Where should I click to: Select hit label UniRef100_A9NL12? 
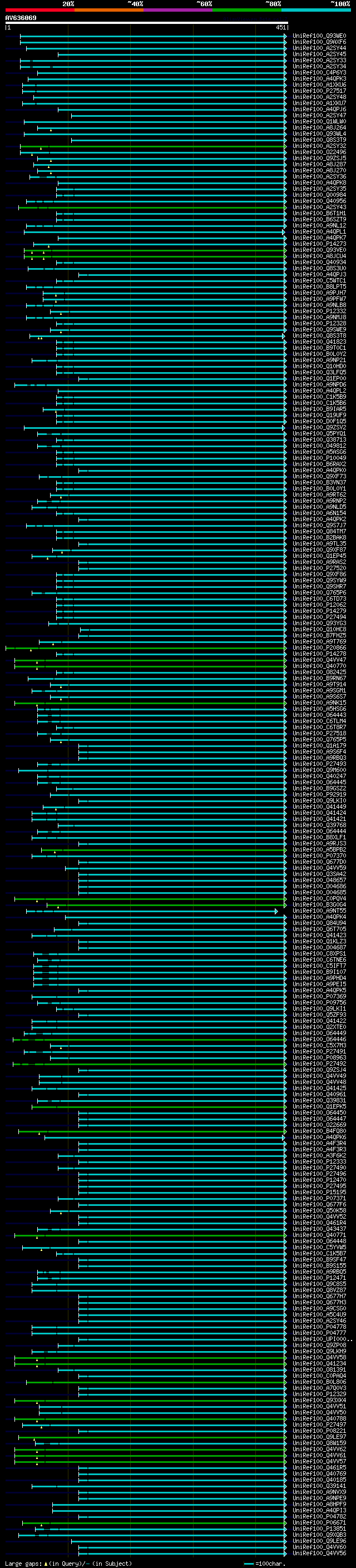click(319, 226)
